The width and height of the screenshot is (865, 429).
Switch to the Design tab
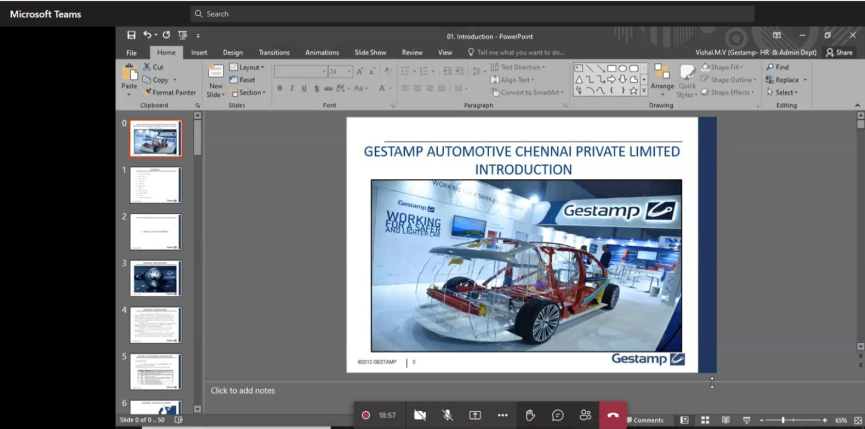tap(233, 53)
